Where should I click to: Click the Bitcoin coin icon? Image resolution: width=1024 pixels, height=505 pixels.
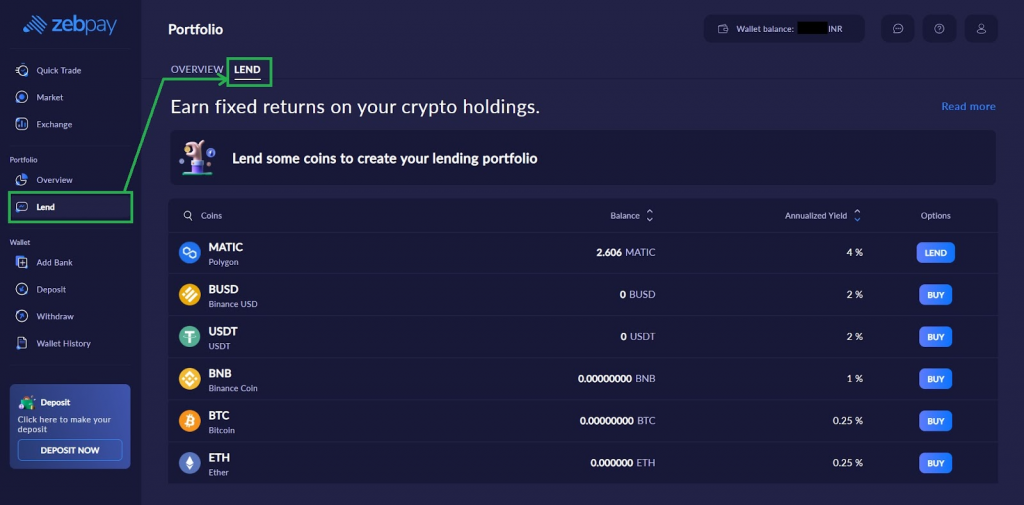point(189,421)
